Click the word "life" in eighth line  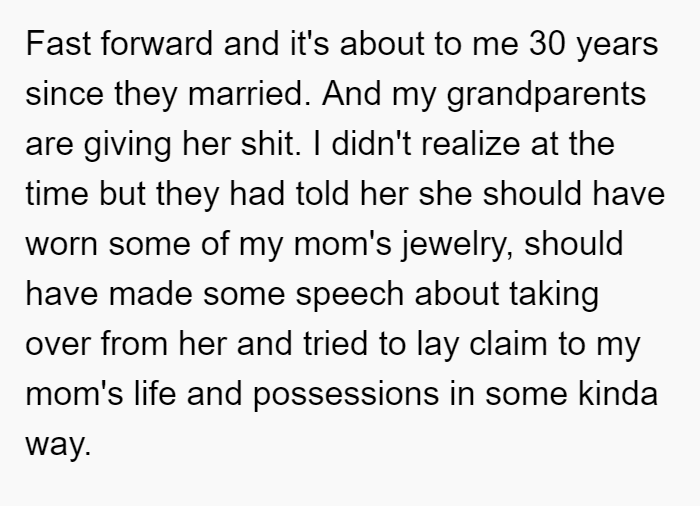click(x=155, y=394)
